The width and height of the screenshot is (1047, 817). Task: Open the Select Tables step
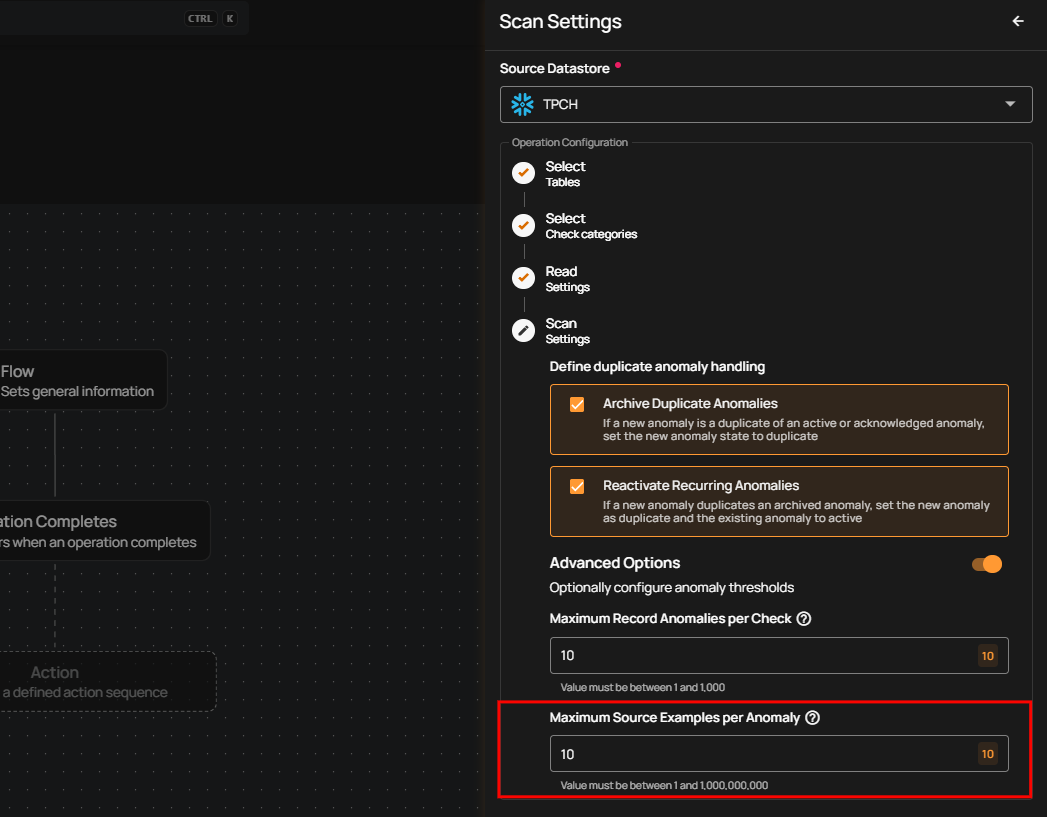pos(565,173)
